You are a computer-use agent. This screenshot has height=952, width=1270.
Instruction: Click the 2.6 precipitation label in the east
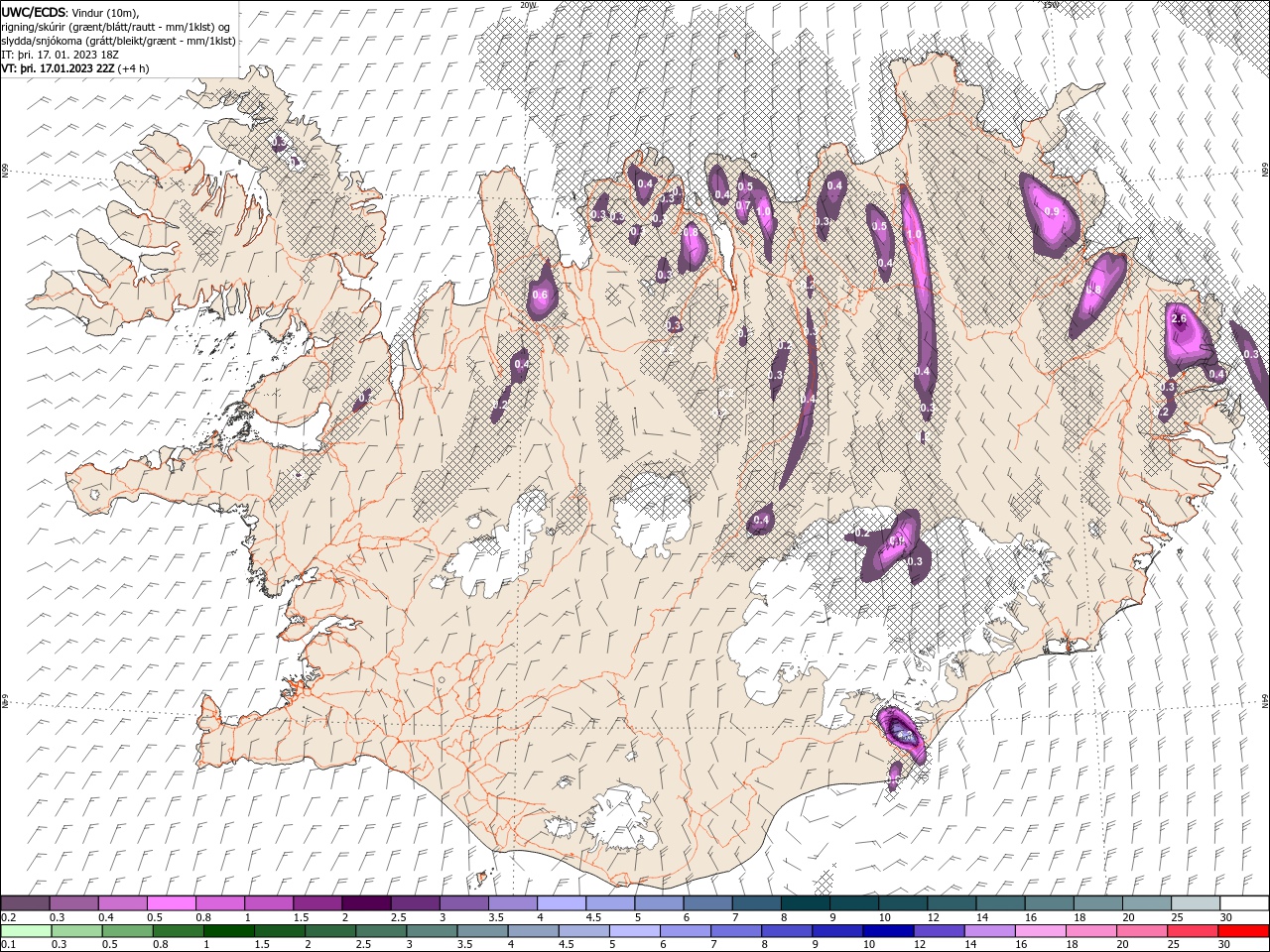pyautogui.click(x=1179, y=318)
